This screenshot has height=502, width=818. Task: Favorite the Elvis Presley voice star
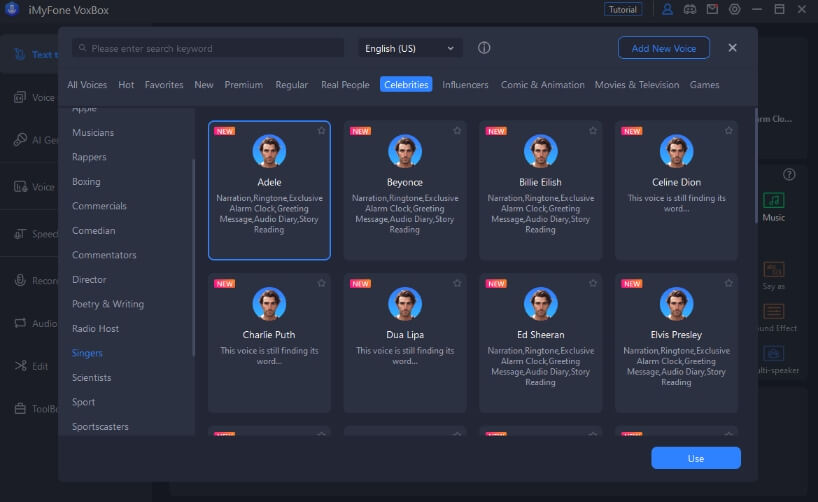[x=729, y=283]
